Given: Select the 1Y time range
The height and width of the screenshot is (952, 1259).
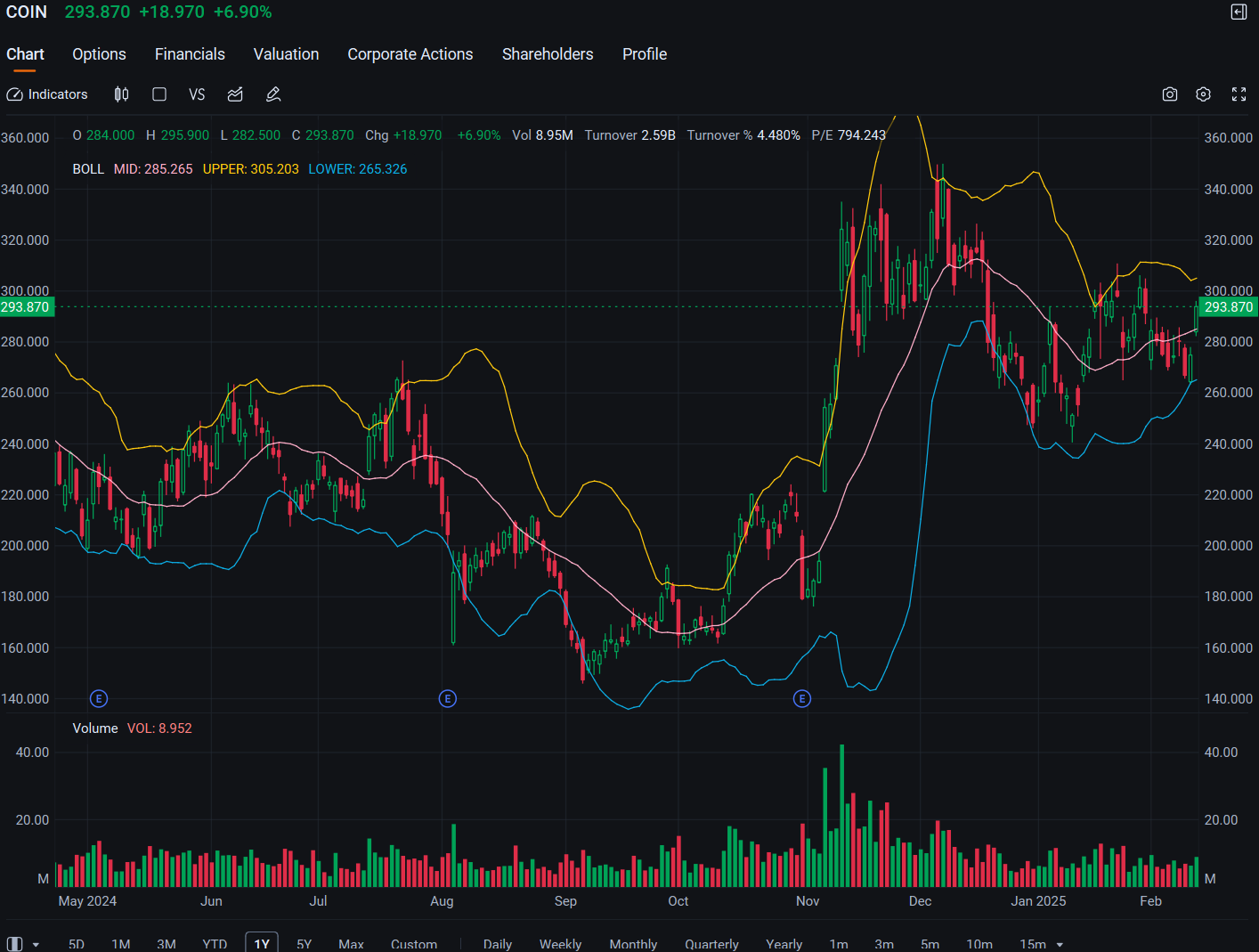Looking at the screenshot, I should point(262,943).
